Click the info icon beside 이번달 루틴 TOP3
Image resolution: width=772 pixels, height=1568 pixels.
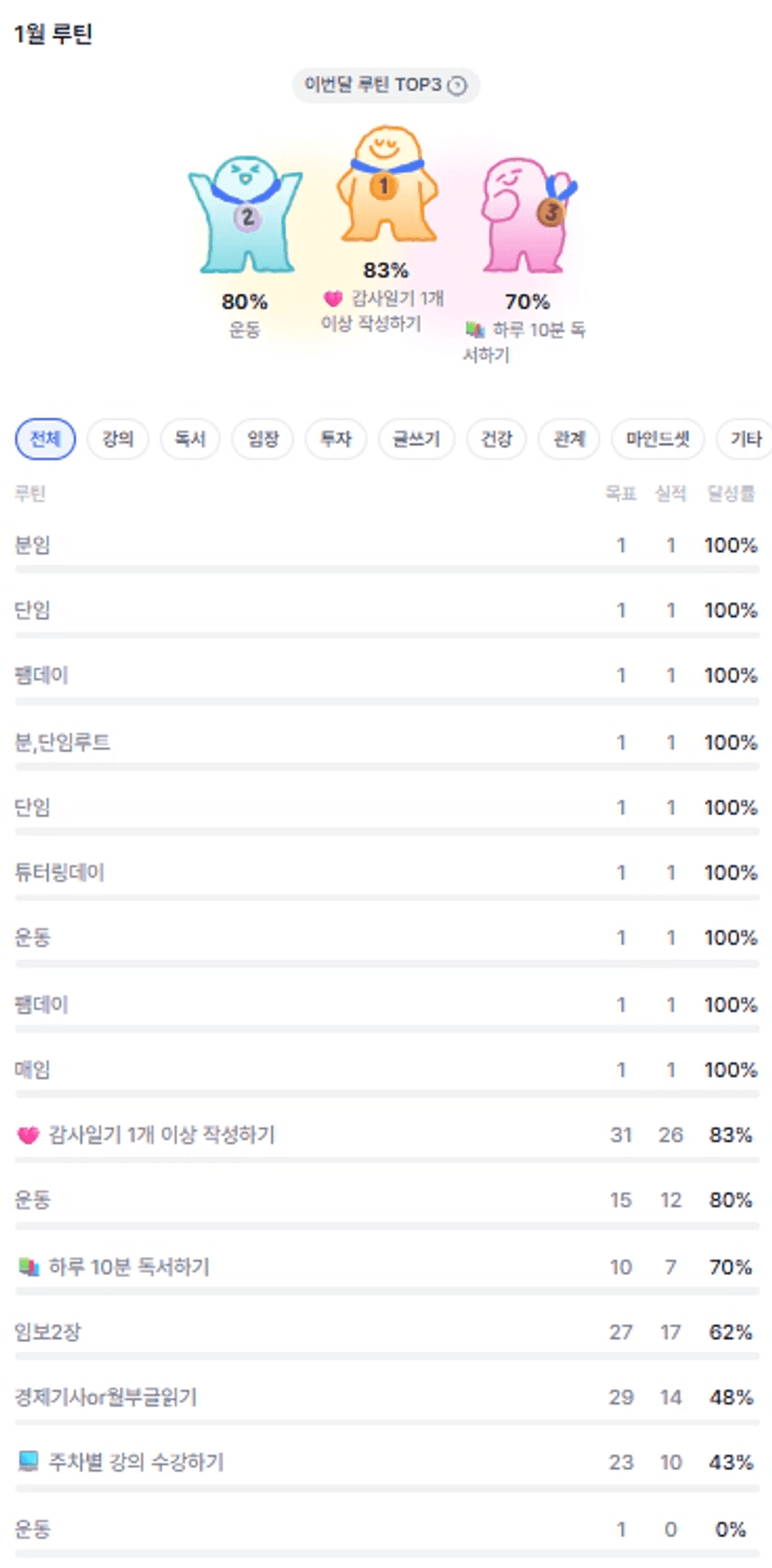[x=457, y=85]
